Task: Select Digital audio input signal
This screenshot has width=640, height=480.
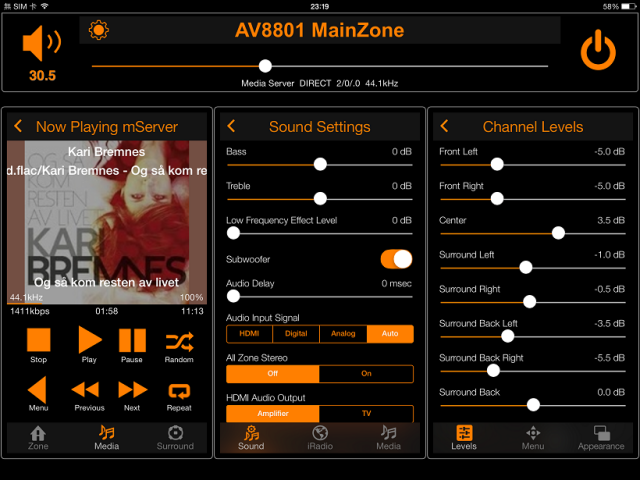Action: coord(296,334)
